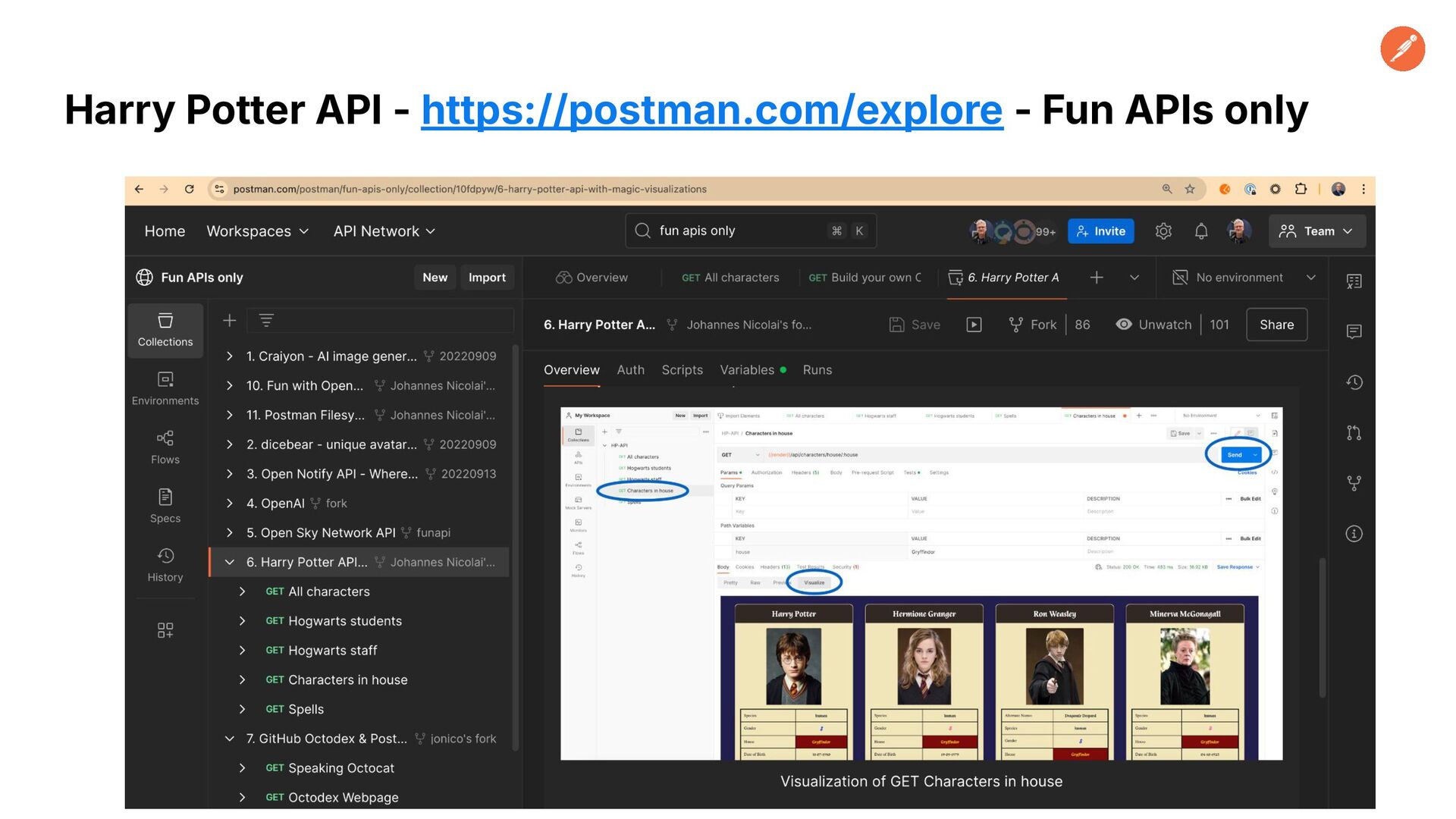Open the comments icon in right sidebar

pos(1354,331)
